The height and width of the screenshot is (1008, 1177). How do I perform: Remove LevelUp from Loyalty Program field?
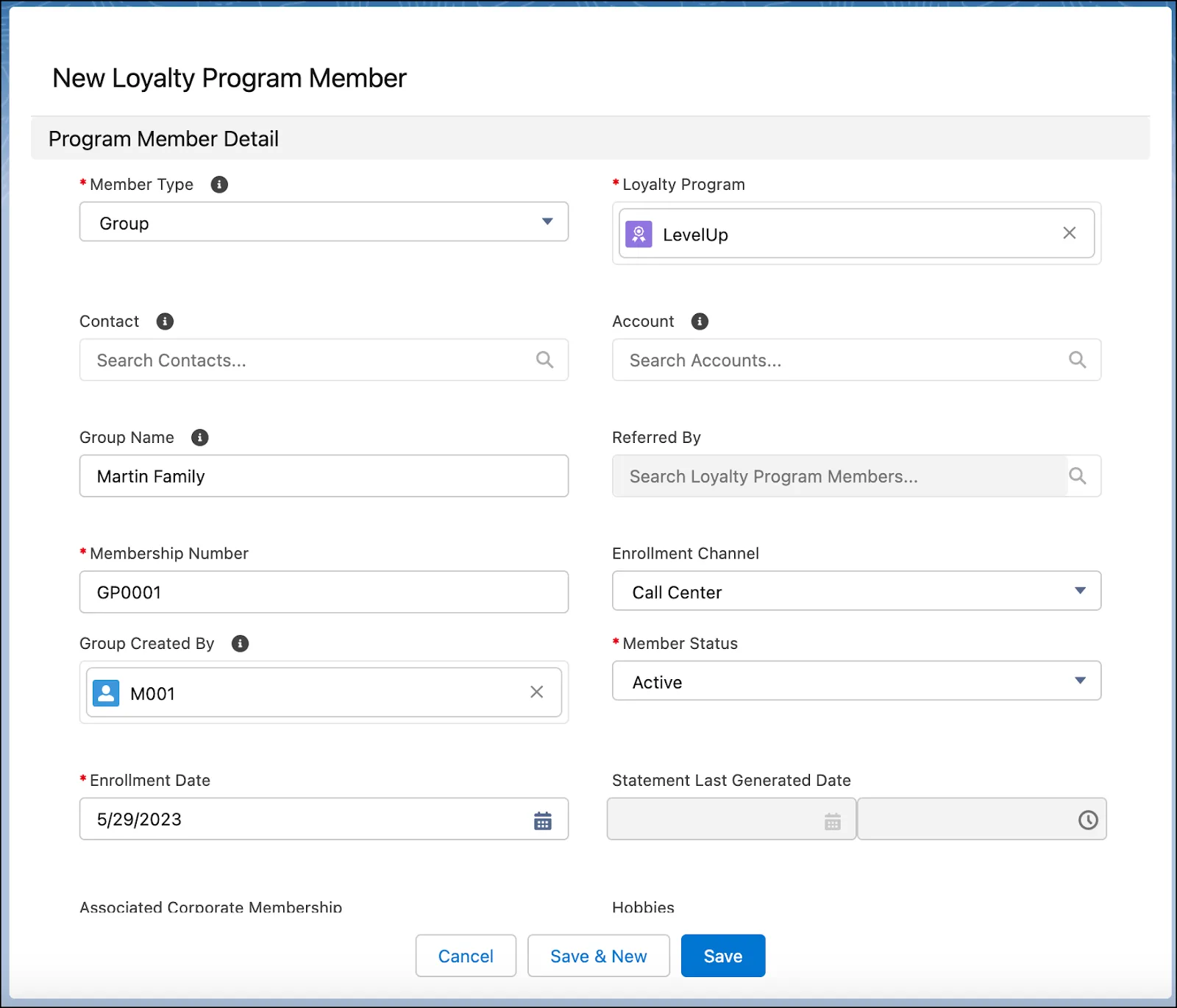point(1069,233)
